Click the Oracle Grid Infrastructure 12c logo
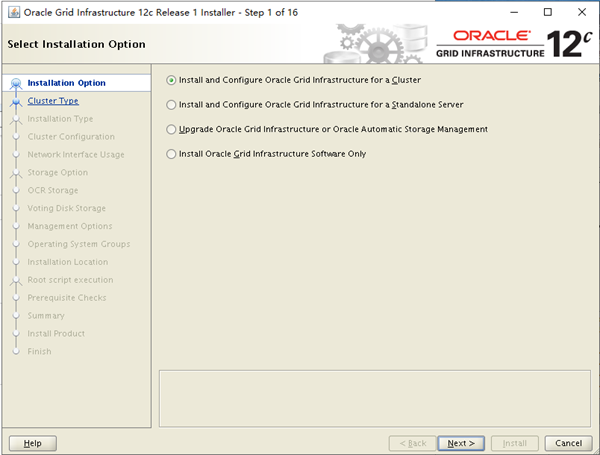 (514, 44)
